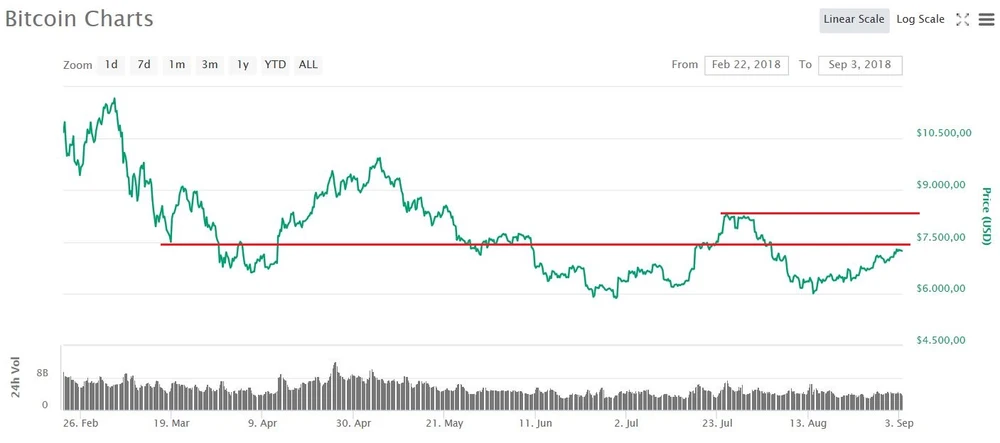
Task: Select YTD zoom range
Action: [275, 65]
